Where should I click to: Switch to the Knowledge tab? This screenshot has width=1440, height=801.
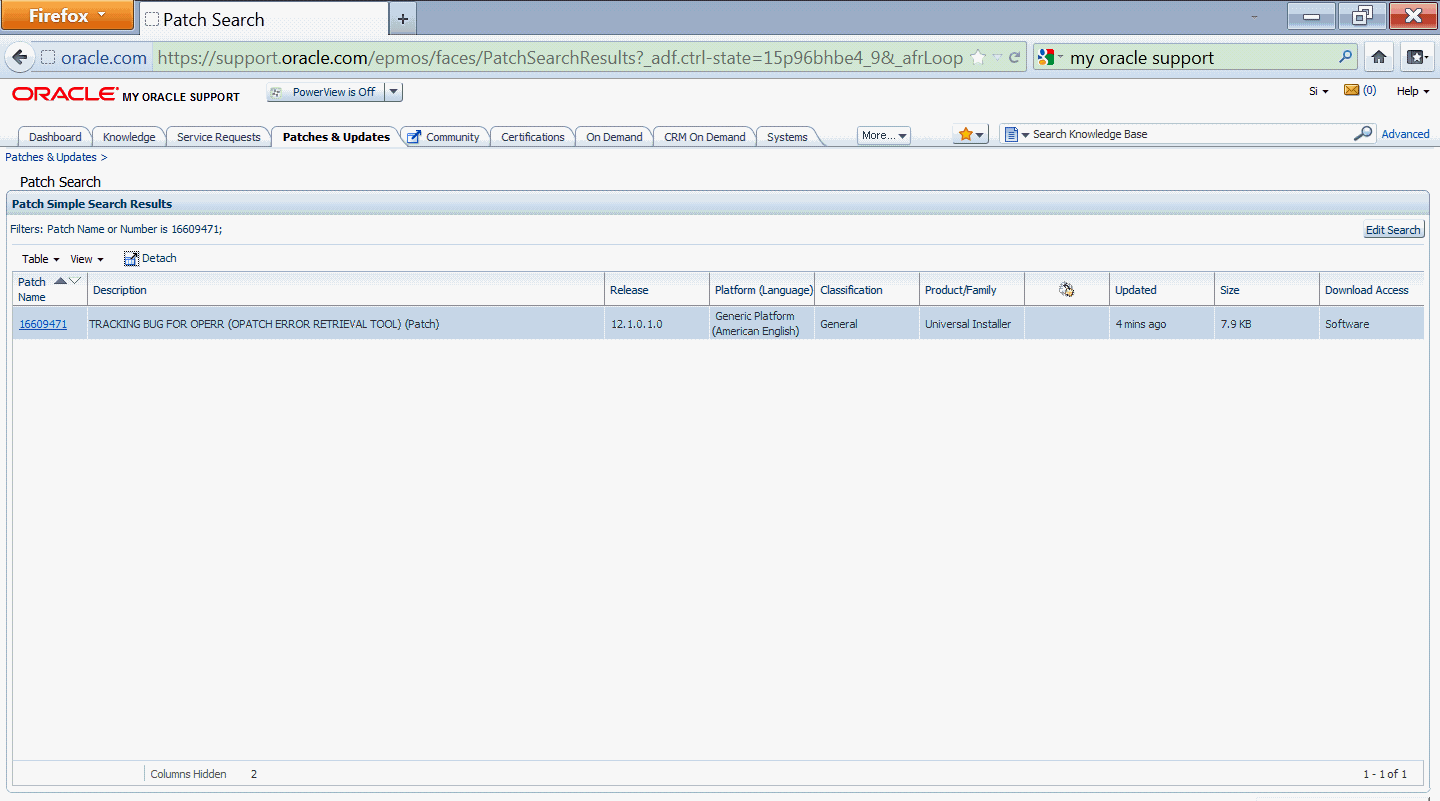point(129,137)
